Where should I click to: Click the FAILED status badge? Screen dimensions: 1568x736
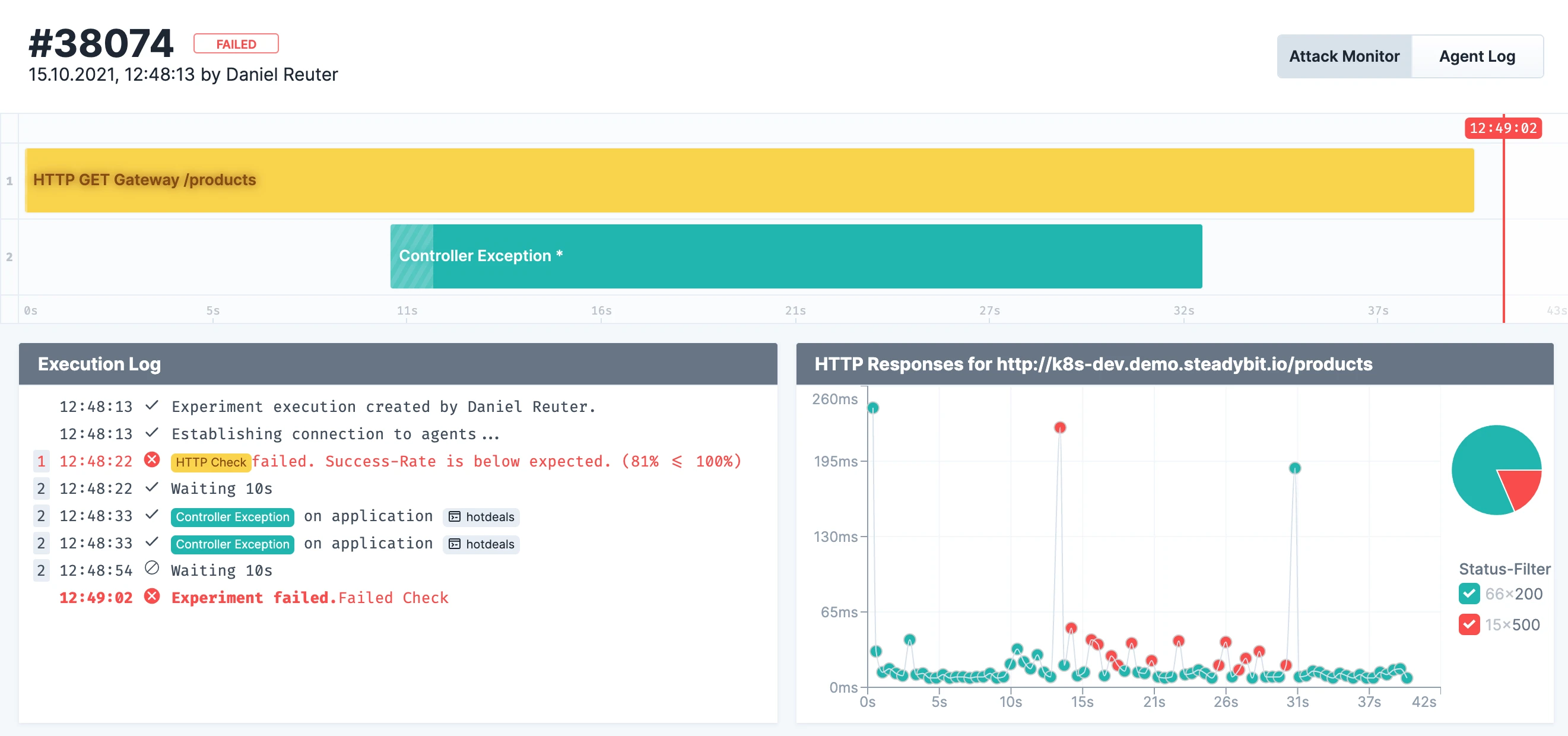point(236,44)
